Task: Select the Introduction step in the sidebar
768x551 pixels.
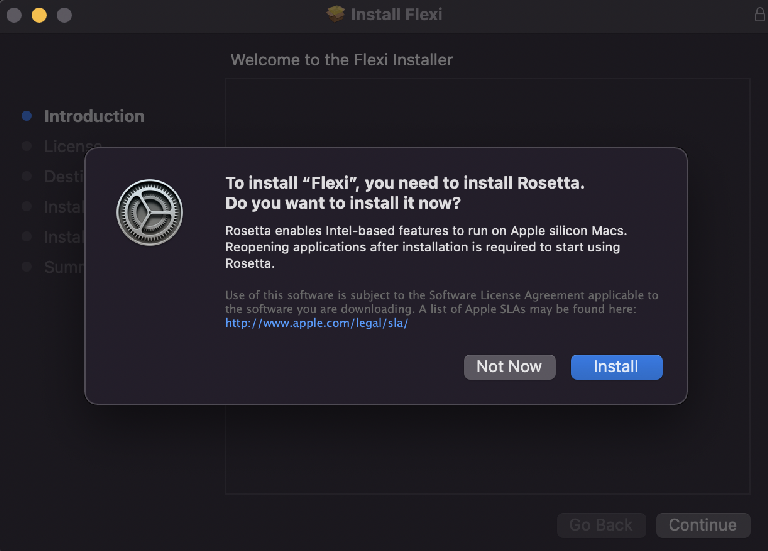Action: pyautogui.click(x=94, y=116)
